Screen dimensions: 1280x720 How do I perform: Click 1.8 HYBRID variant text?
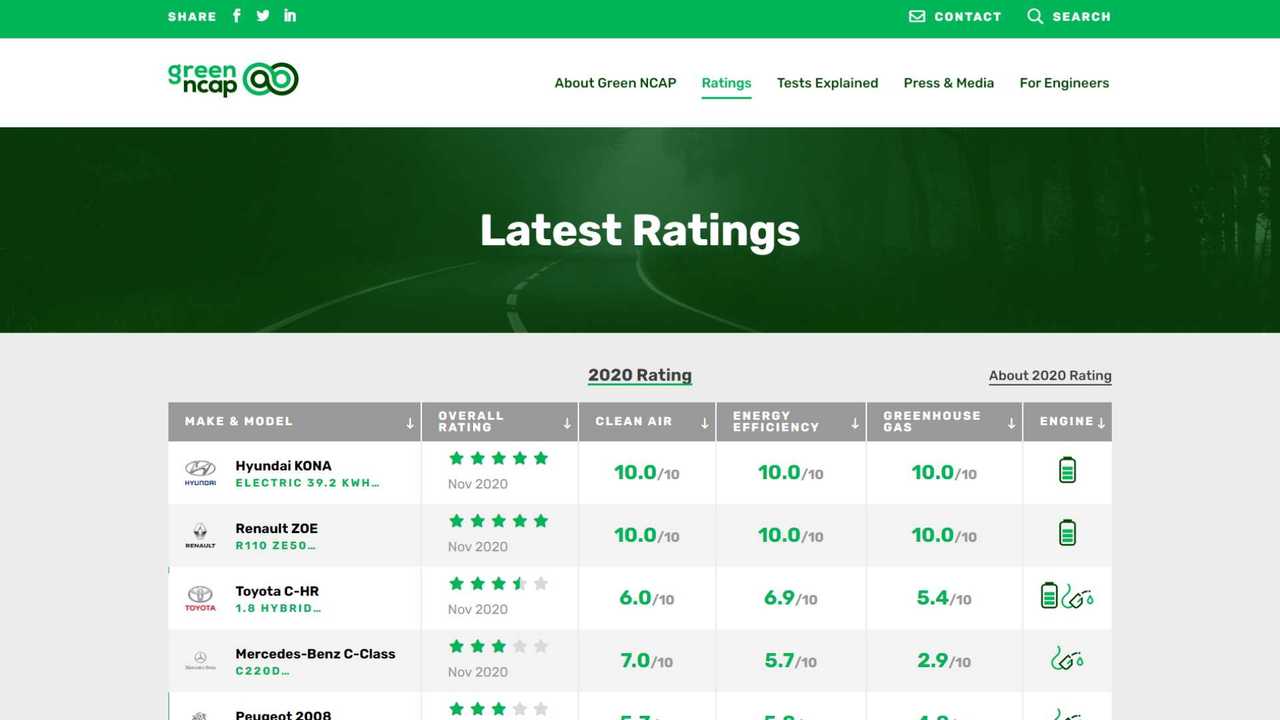point(279,609)
